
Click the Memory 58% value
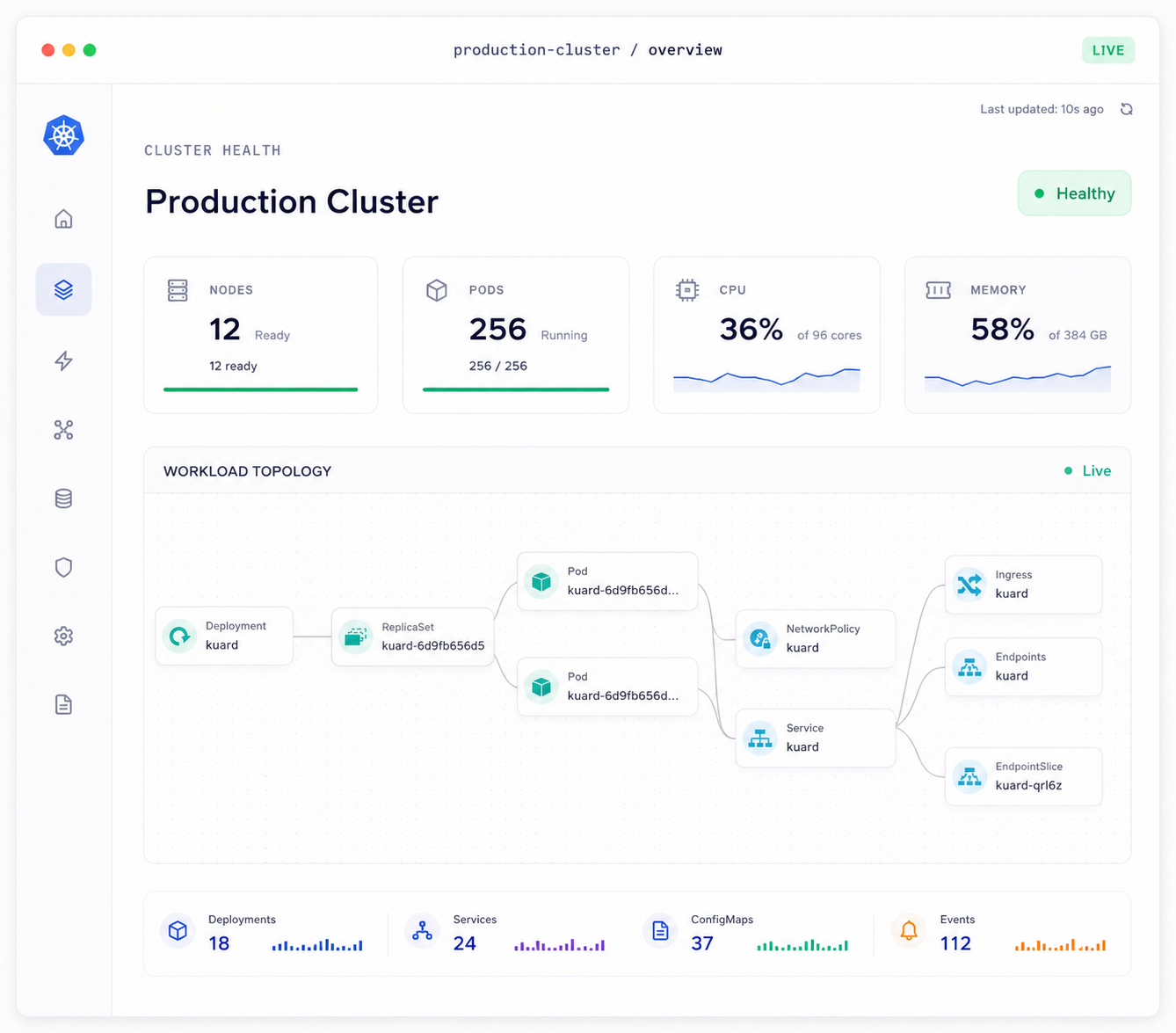click(x=1002, y=330)
